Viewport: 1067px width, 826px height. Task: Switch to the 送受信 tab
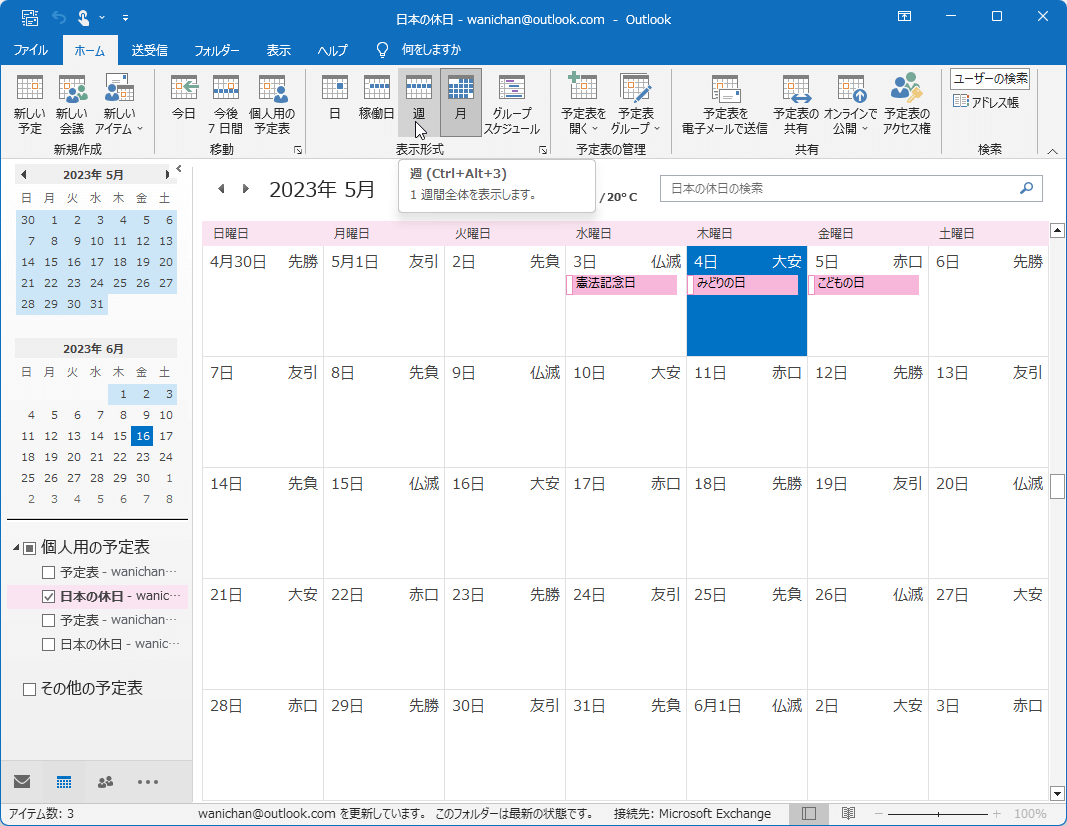(150, 50)
